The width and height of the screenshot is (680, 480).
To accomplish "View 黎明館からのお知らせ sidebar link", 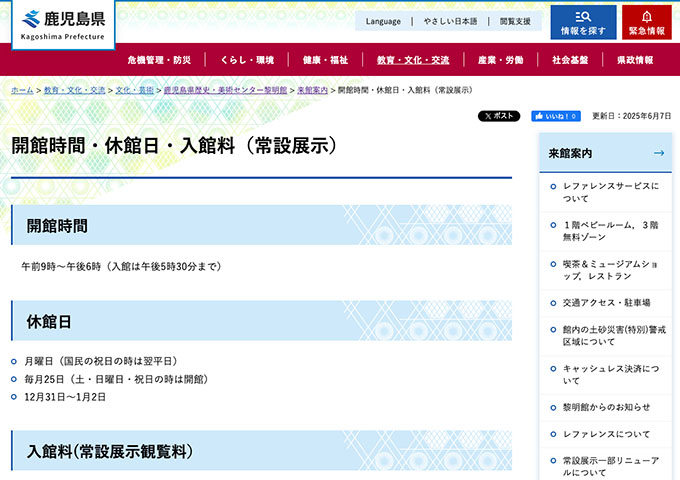I will pyautogui.click(x=606, y=407).
